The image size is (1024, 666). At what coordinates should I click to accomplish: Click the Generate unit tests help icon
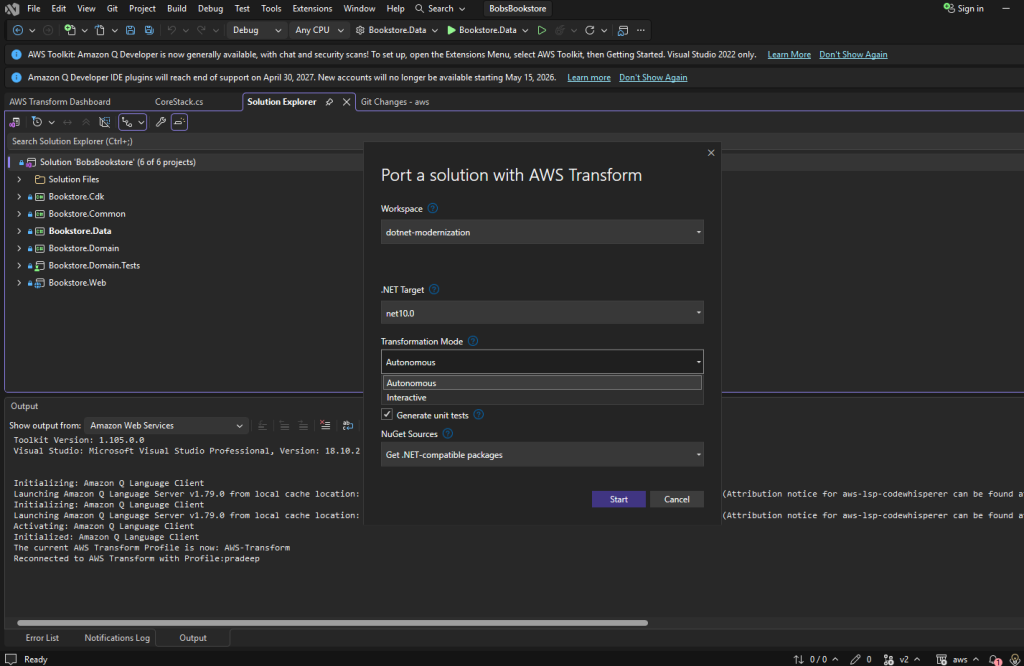pos(478,415)
